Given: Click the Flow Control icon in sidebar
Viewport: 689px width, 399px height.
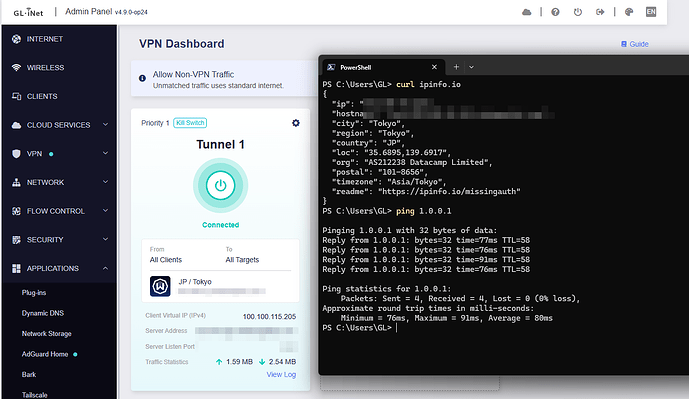Looking at the screenshot, I should point(16,211).
